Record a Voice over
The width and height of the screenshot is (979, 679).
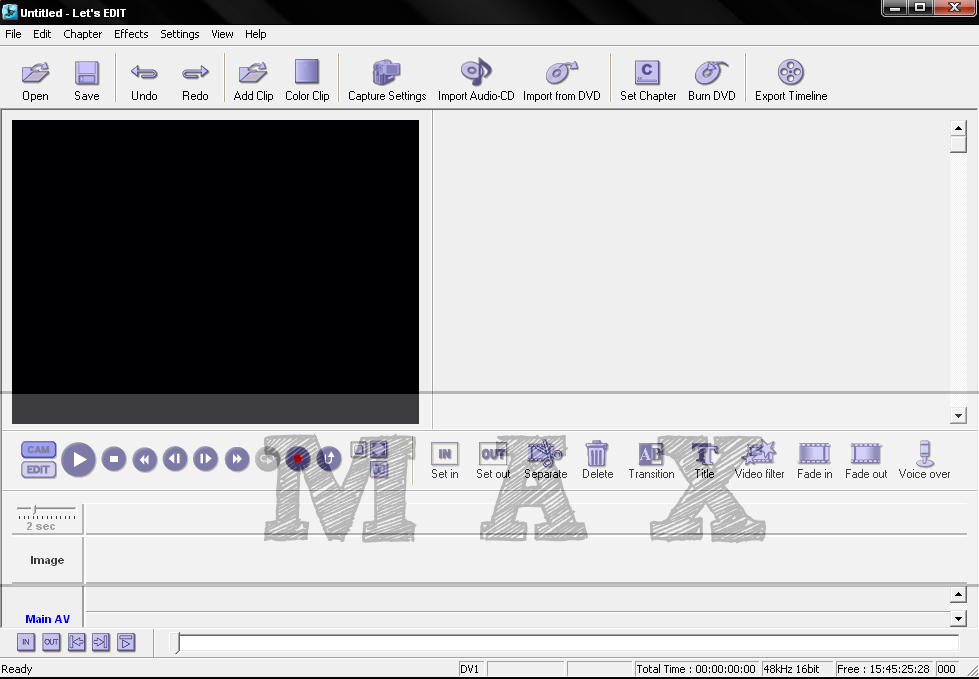pyautogui.click(x=924, y=461)
